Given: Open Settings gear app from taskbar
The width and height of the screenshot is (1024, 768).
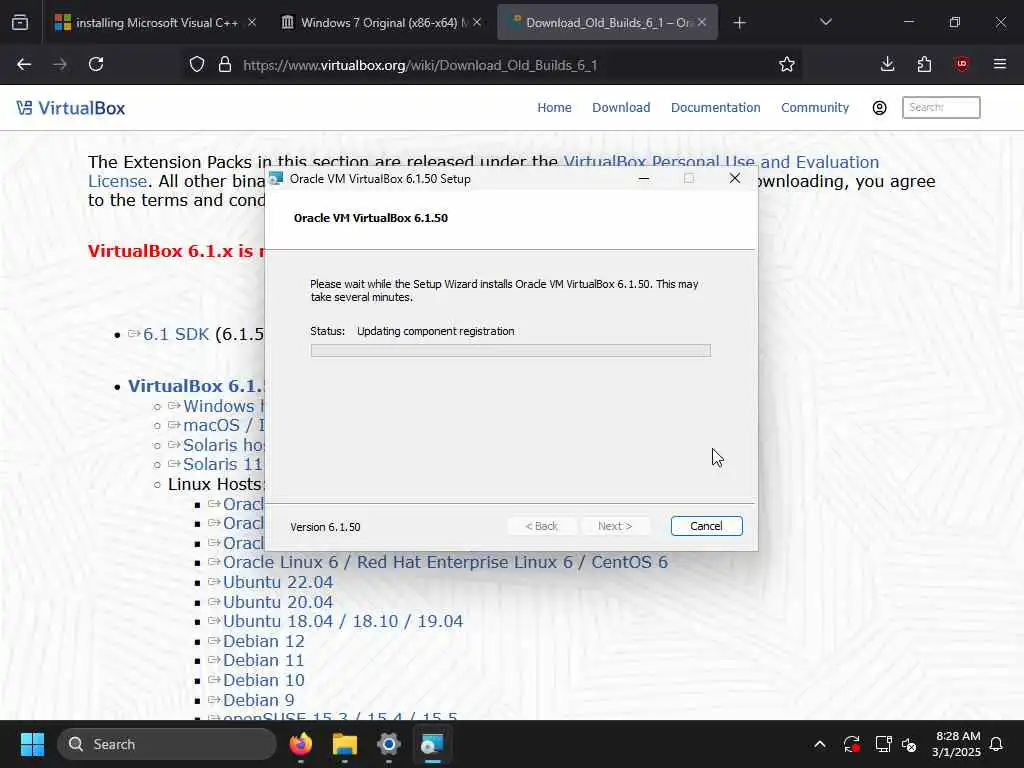Looking at the screenshot, I should pos(388,744).
